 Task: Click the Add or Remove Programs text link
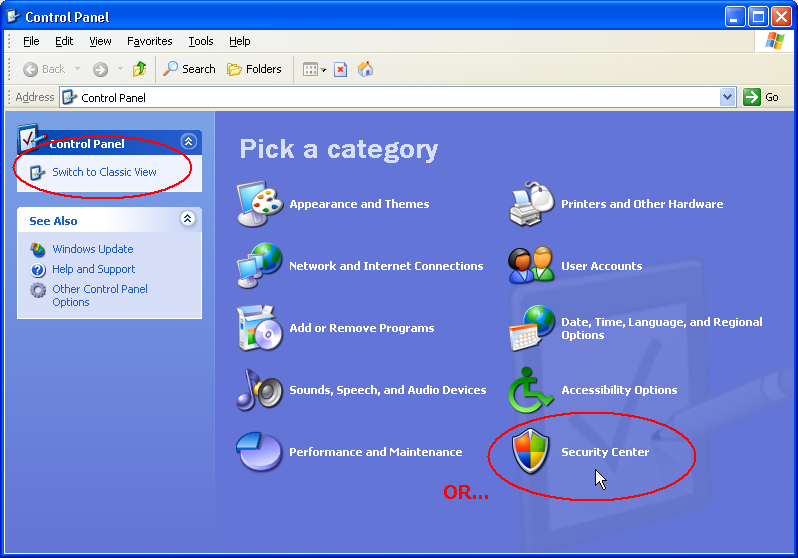coord(362,328)
